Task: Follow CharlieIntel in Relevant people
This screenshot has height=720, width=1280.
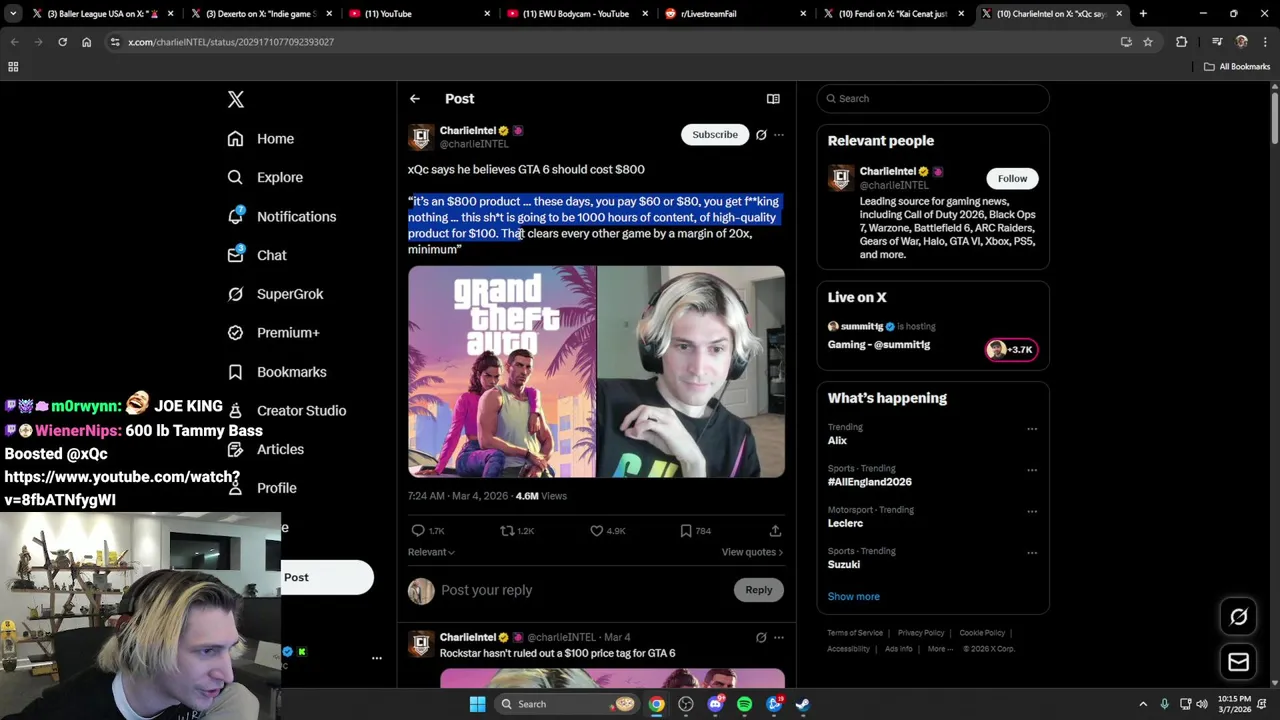Action: 1012,178
